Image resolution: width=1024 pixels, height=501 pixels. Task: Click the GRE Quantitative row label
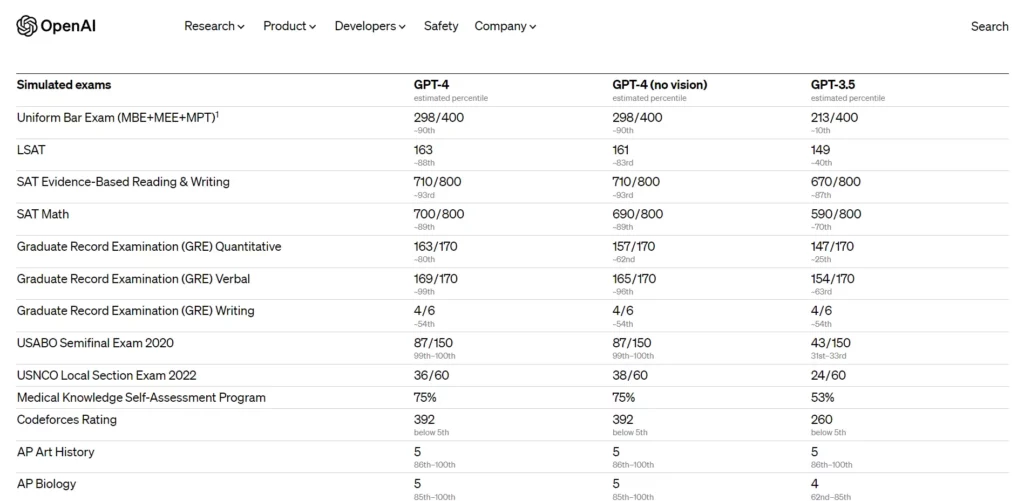coord(149,247)
